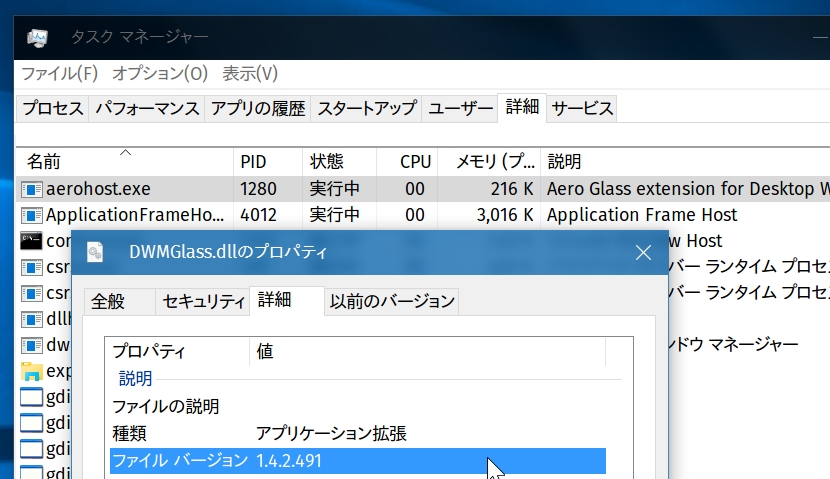Switch to the プロセス tab
830x479 pixels.
(53, 109)
